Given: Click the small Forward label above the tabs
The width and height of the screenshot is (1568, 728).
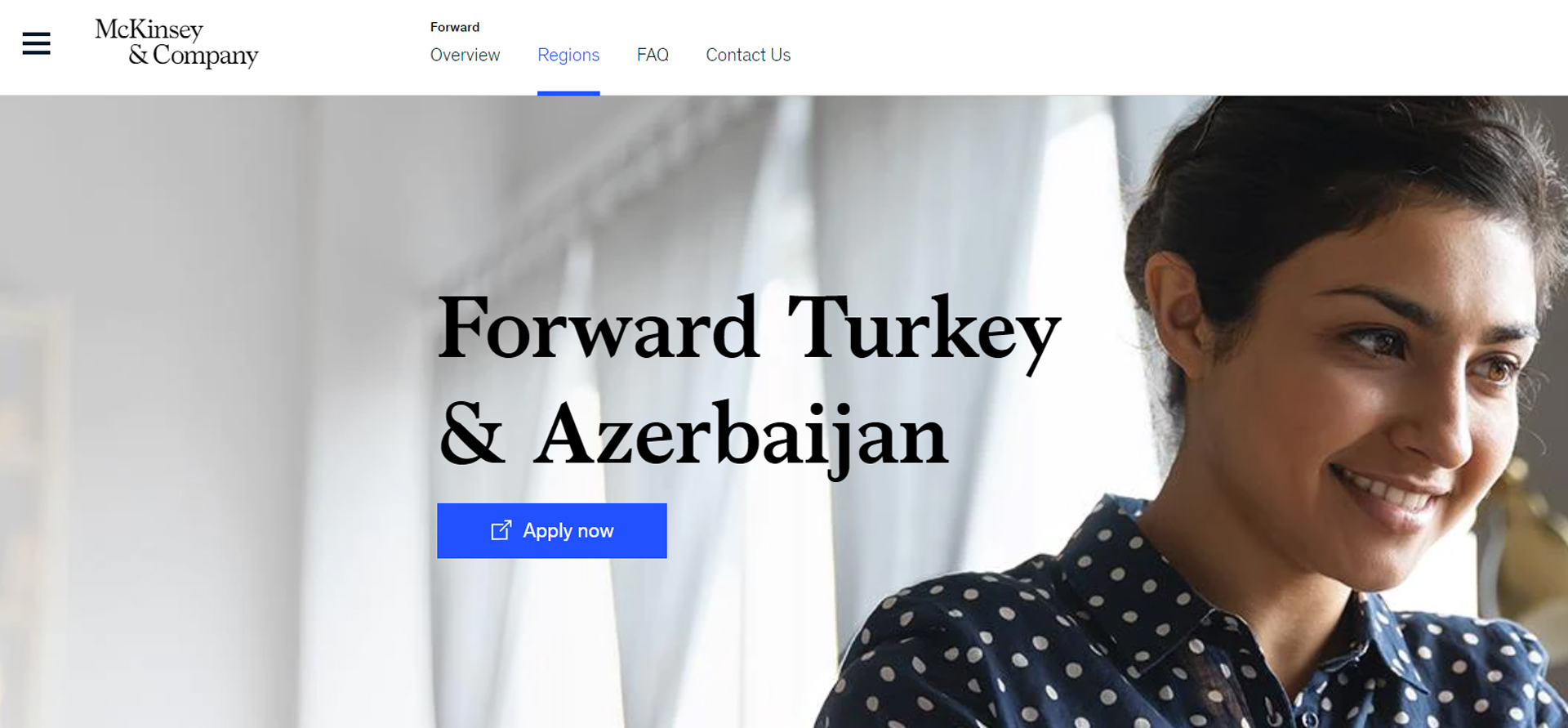Looking at the screenshot, I should coord(455,27).
